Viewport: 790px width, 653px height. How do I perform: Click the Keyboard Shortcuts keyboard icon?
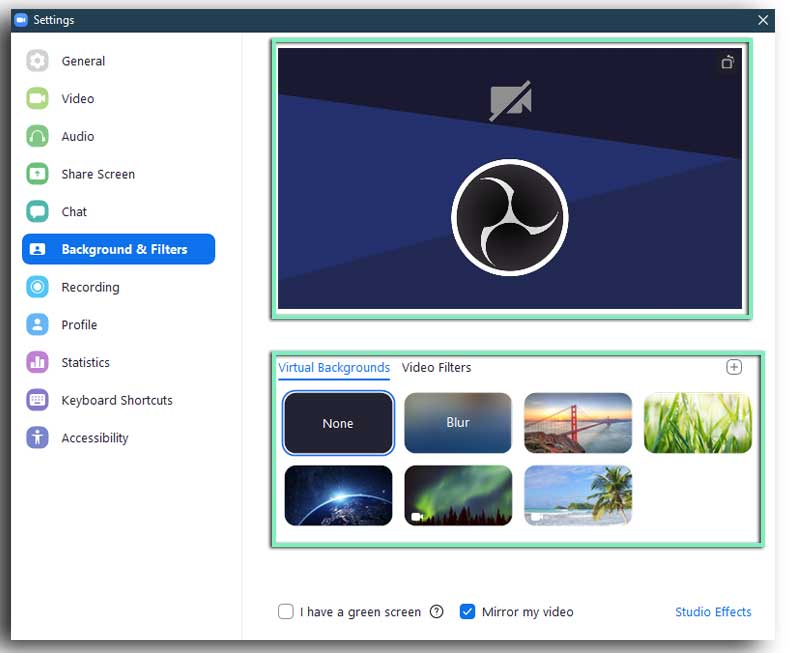[37, 400]
